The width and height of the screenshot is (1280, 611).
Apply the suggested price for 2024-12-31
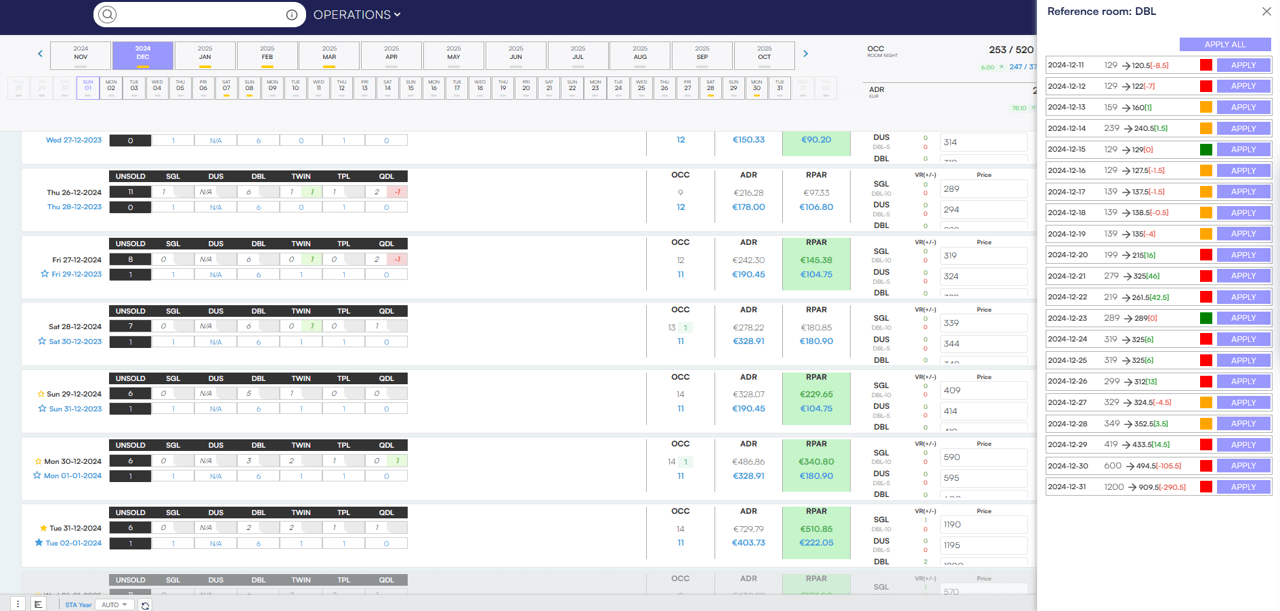(x=1243, y=487)
